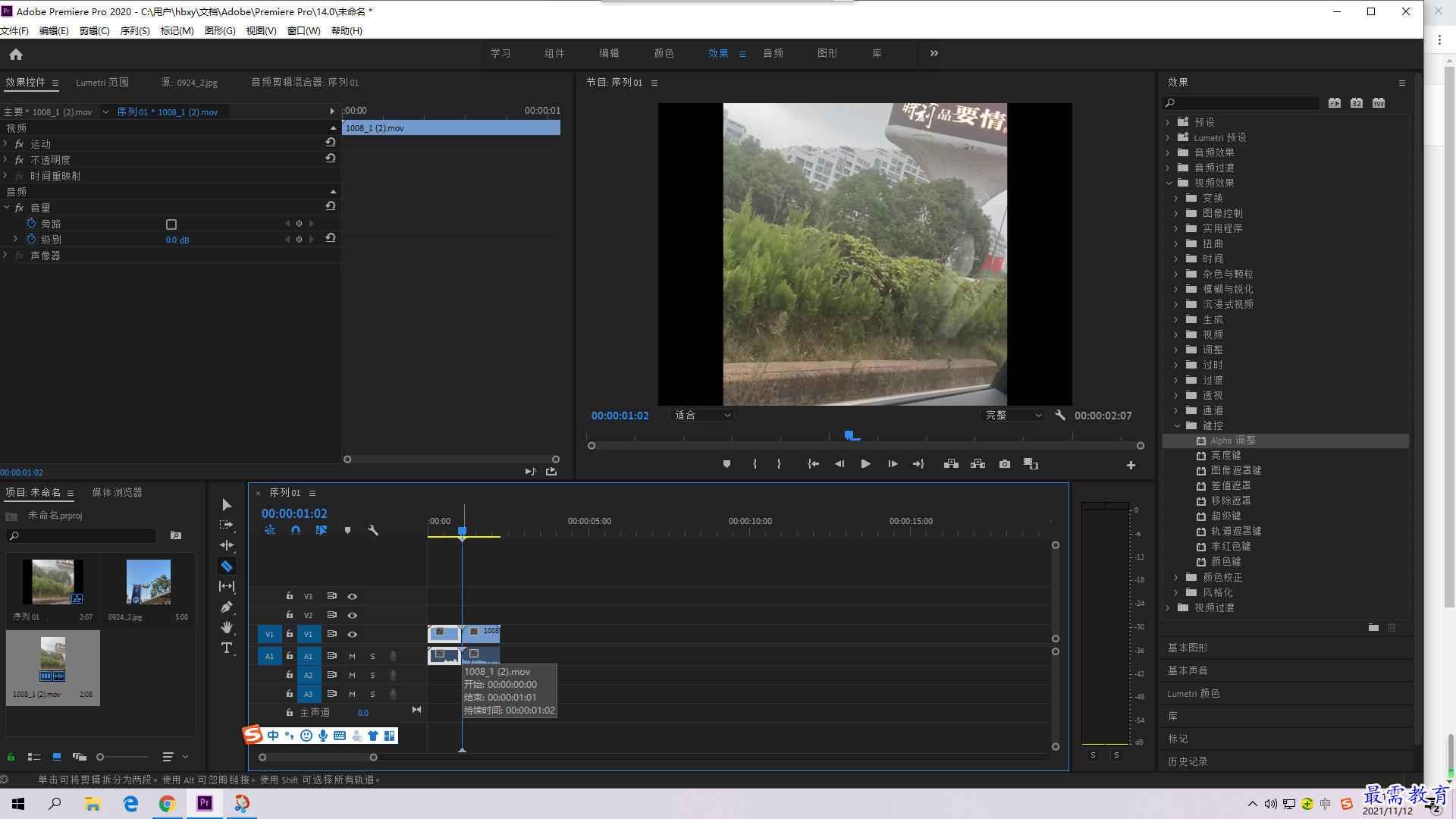Export frame camera icon
Image resolution: width=1456 pixels, height=819 pixels.
click(1005, 464)
